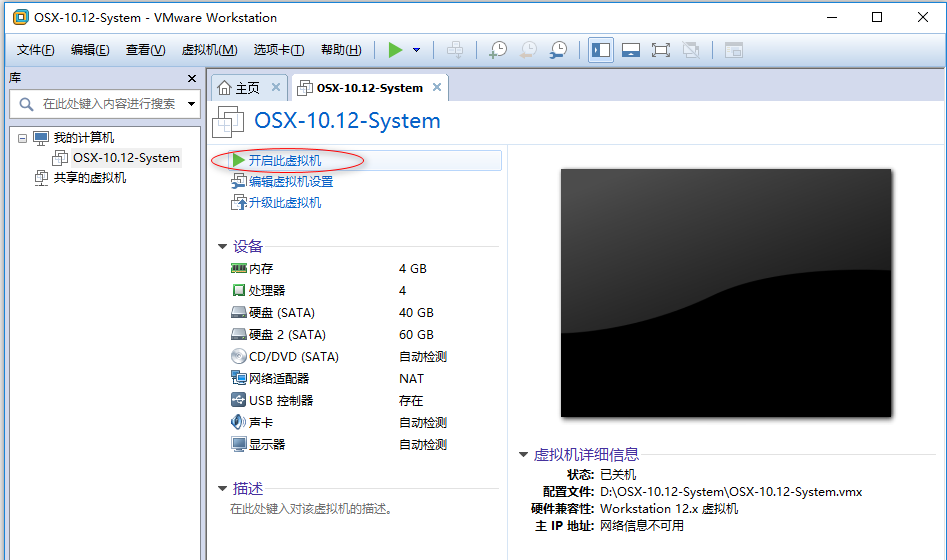The height and width of the screenshot is (560, 947).
Task: Toggle the library sidebar view icon
Action: click(601, 50)
